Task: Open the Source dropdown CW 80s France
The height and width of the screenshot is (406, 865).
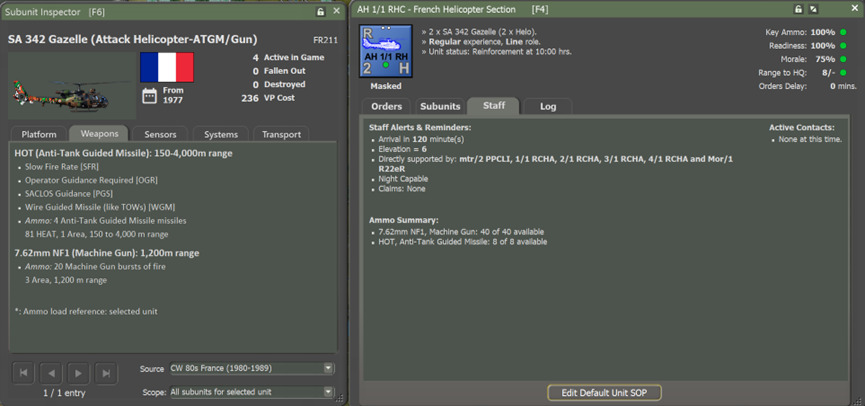Action: 250,369
